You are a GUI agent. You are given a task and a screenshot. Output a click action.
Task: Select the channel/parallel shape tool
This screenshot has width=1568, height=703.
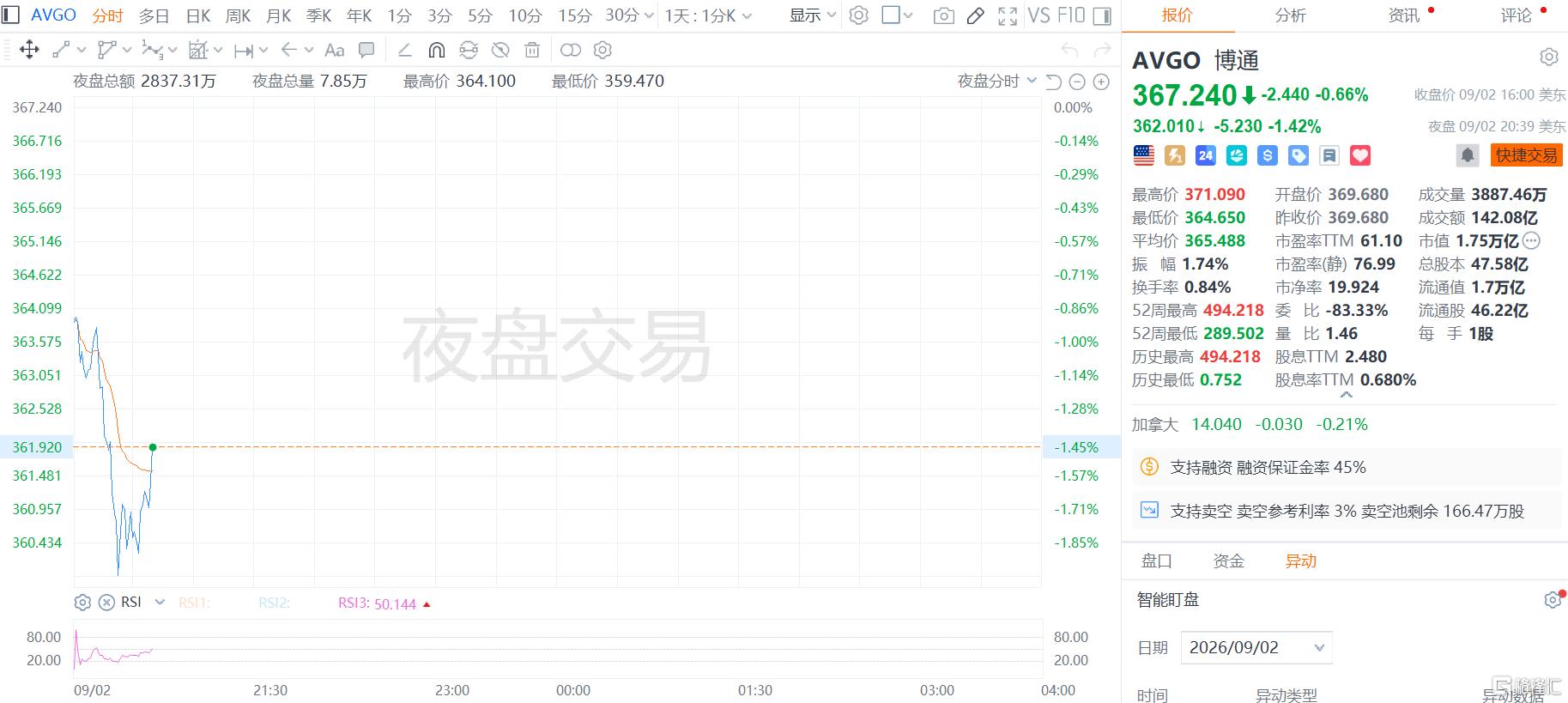pyautogui.click(x=106, y=50)
